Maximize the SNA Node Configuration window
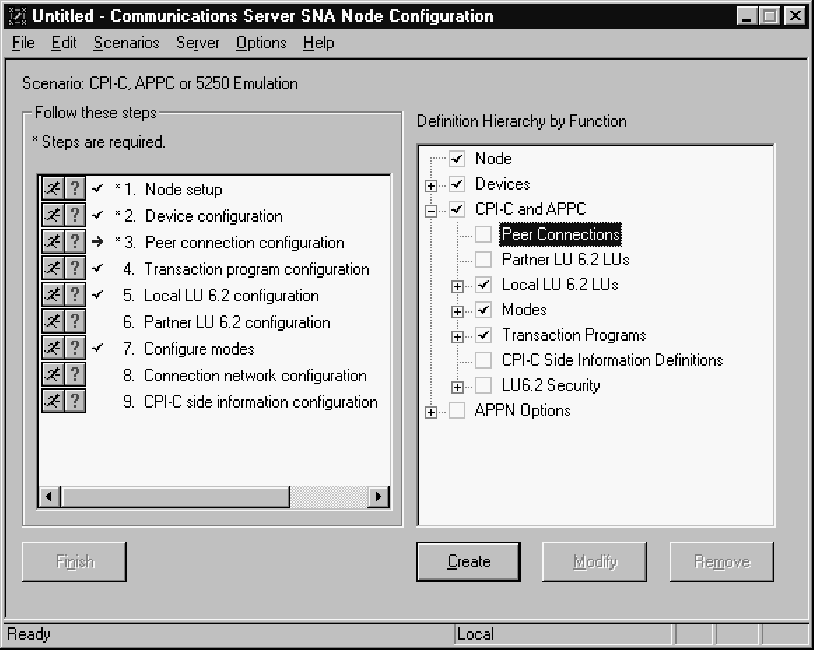Viewport: 814px width, 650px height. (x=769, y=16)
